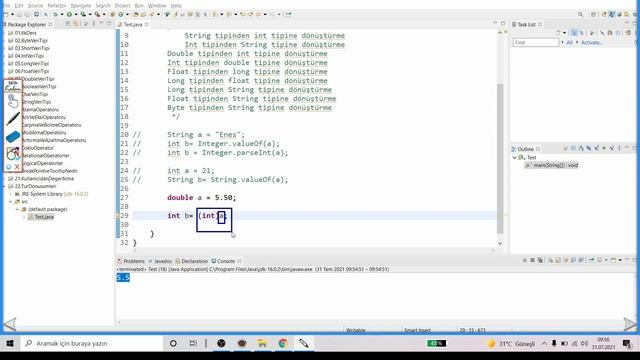Open the Refactor menu

(57, 5)
